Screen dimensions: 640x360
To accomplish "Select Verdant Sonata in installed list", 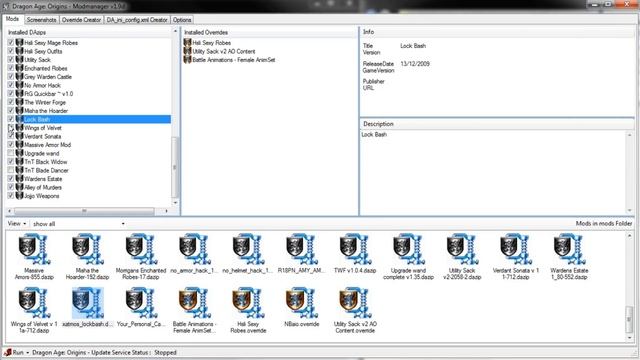I will [42, 136].
